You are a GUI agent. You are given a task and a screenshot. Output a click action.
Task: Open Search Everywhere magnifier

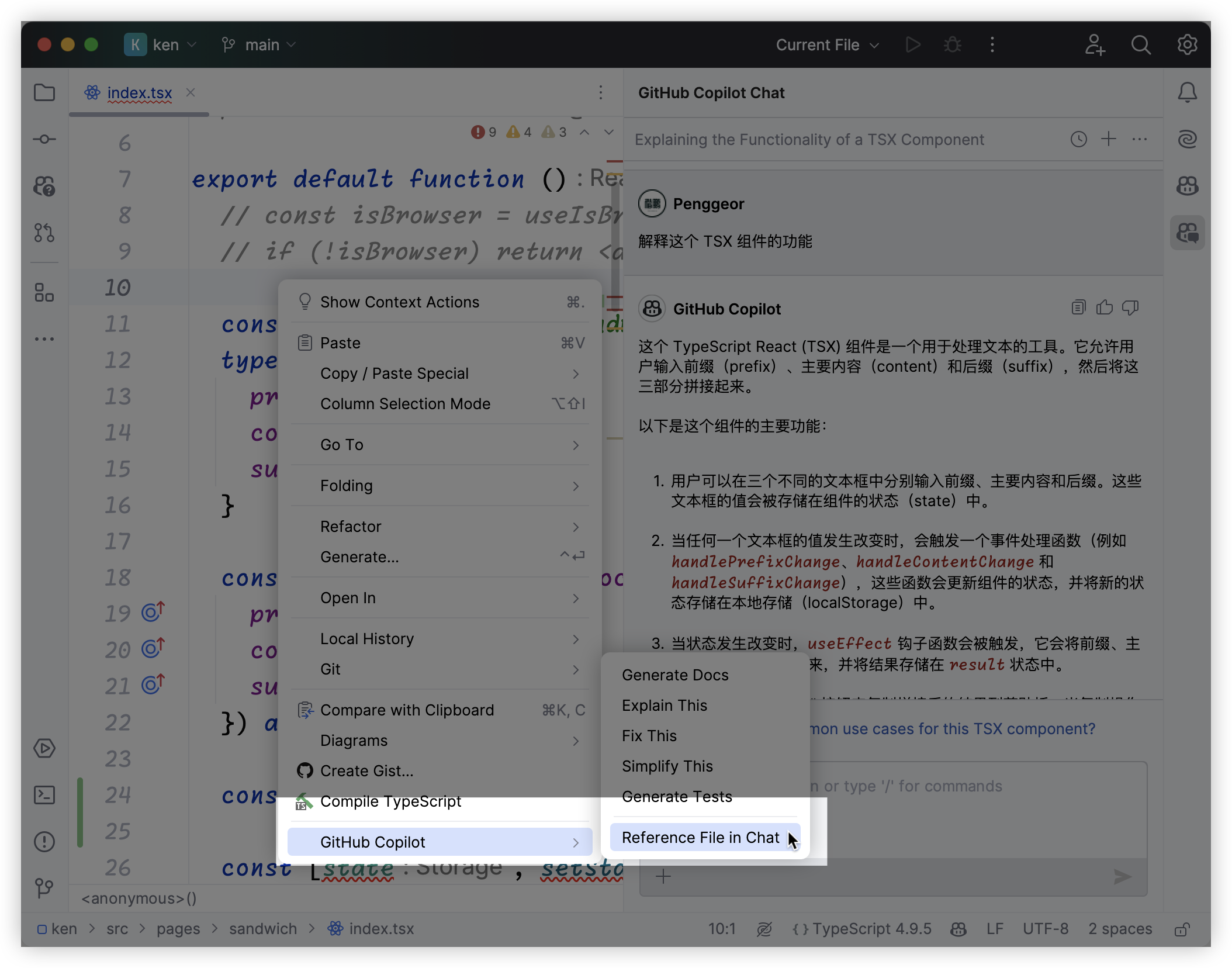(1141, 45)
